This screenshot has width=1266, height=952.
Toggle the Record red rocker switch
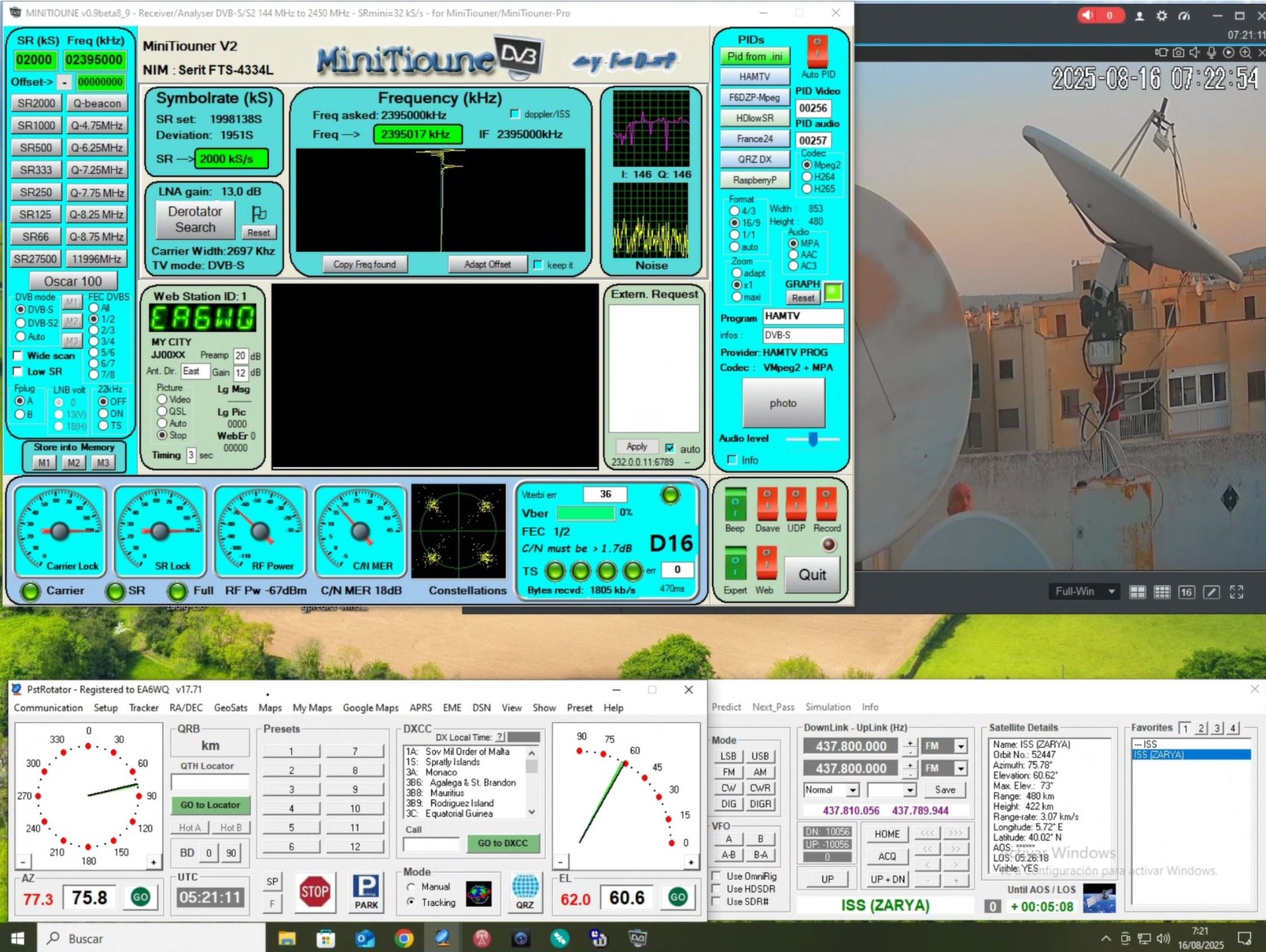click(826, 504)
